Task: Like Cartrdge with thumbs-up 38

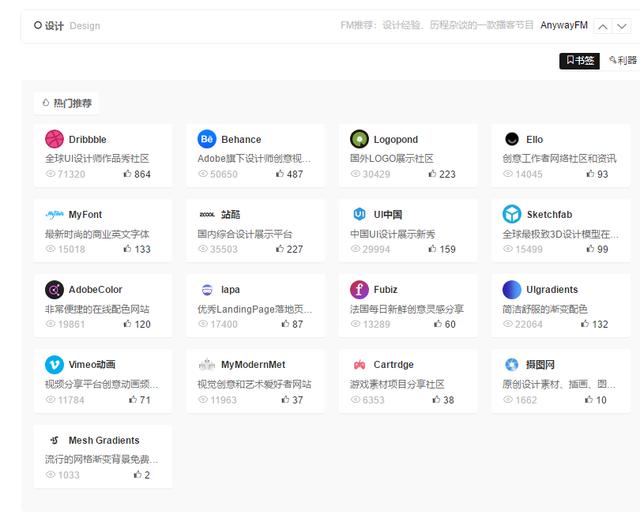Action: coord(443,400)
